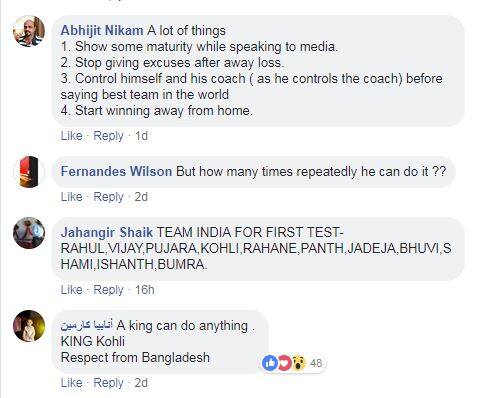This screenshot has height=398, width=494.
Task: Click the wow face reaction icon
Action: (299, 363)
